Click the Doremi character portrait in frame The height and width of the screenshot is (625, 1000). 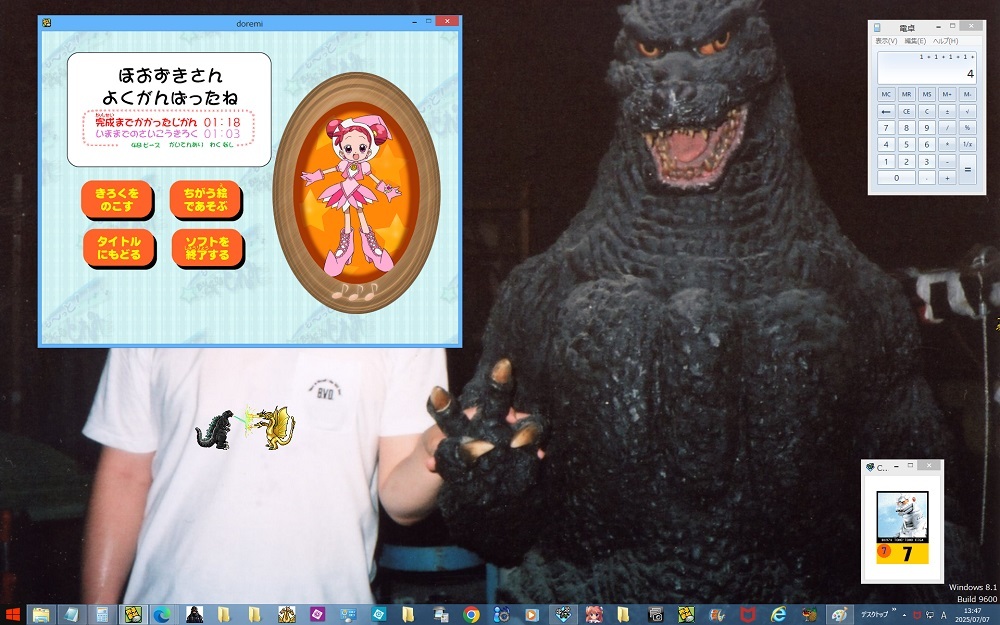(356, 193)
